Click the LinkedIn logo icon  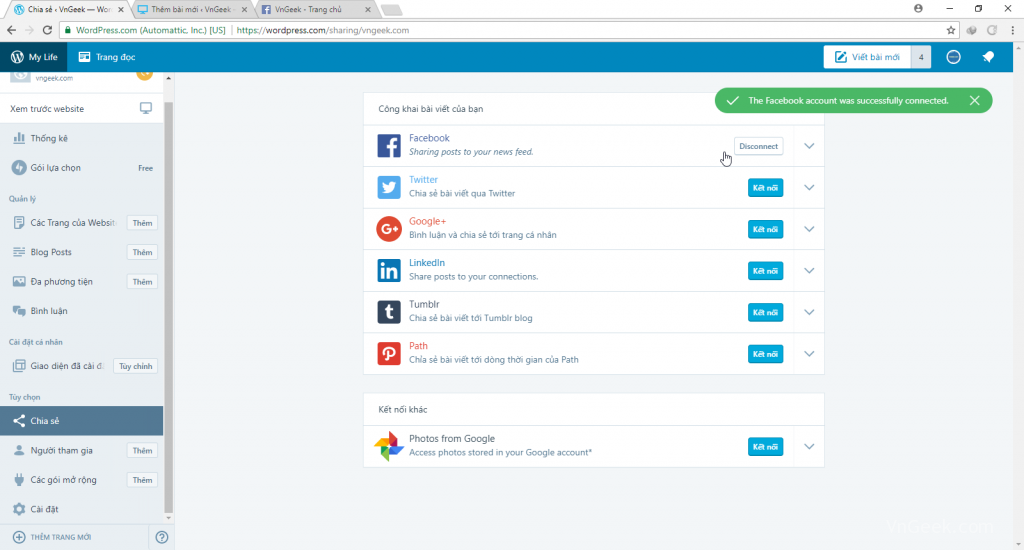tap(389, 270)
